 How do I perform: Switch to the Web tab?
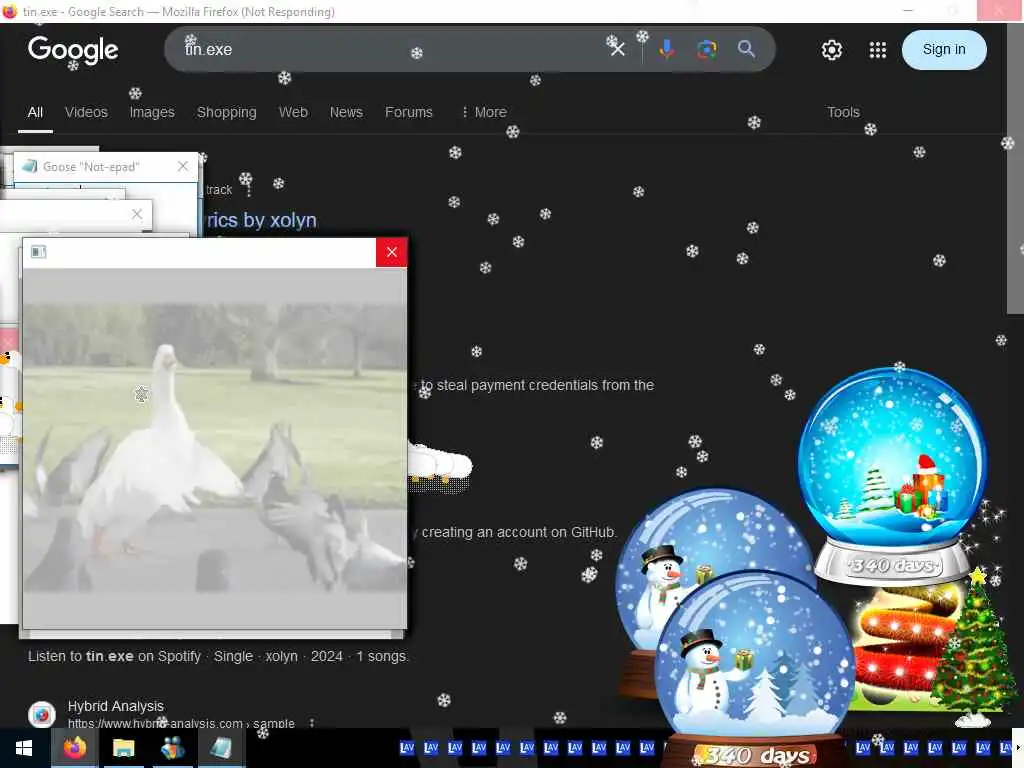[x=293, y=112]
